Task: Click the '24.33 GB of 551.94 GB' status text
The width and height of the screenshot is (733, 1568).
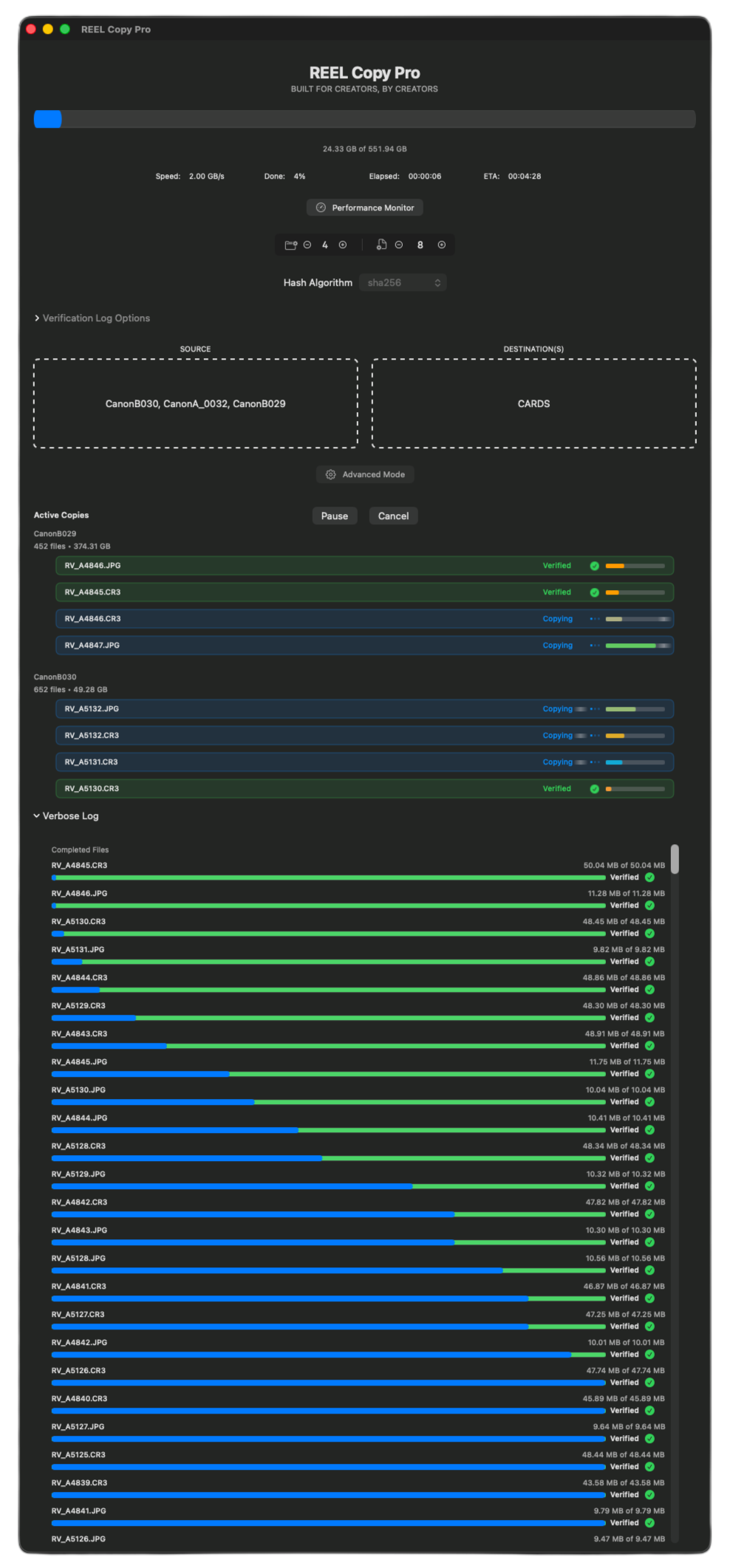Action: pos(364,149)
